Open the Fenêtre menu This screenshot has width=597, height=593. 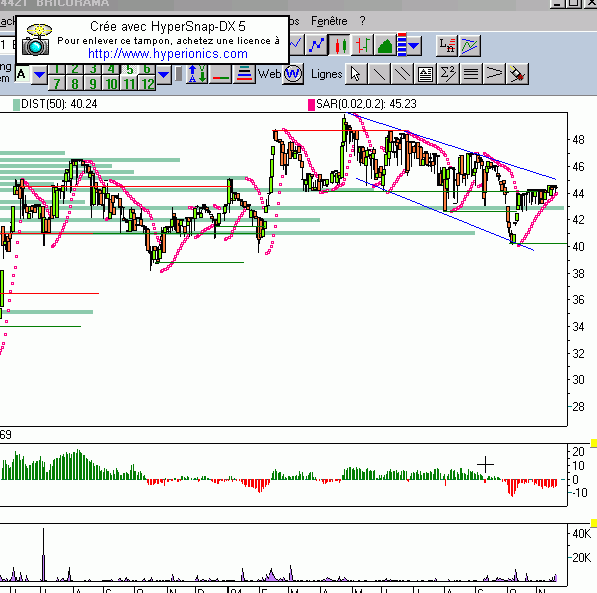(329, 21)
